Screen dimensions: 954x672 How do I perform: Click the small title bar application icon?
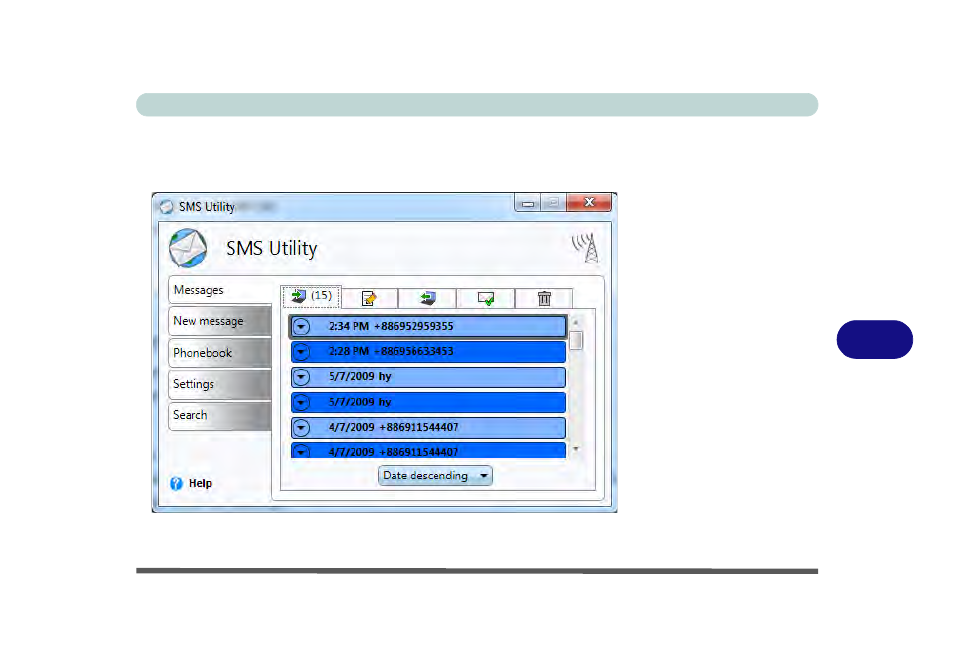point(166,207)
